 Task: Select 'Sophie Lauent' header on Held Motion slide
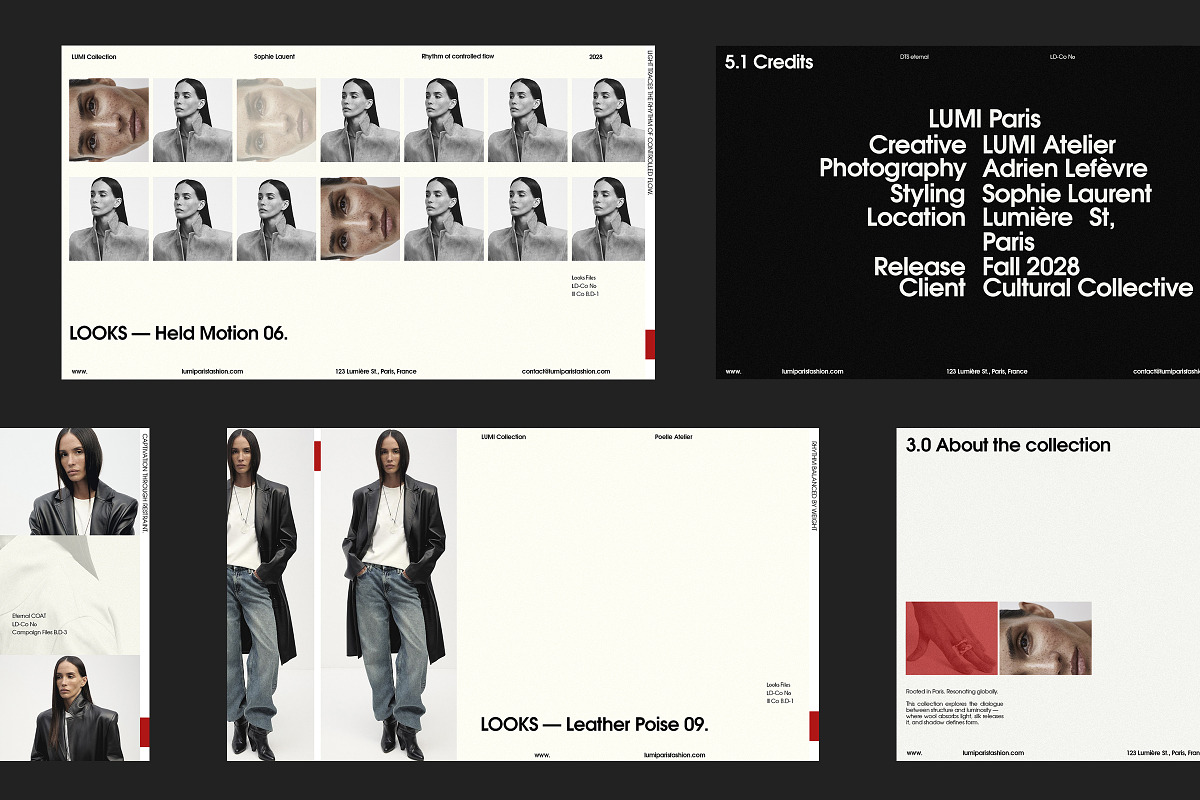275,57
